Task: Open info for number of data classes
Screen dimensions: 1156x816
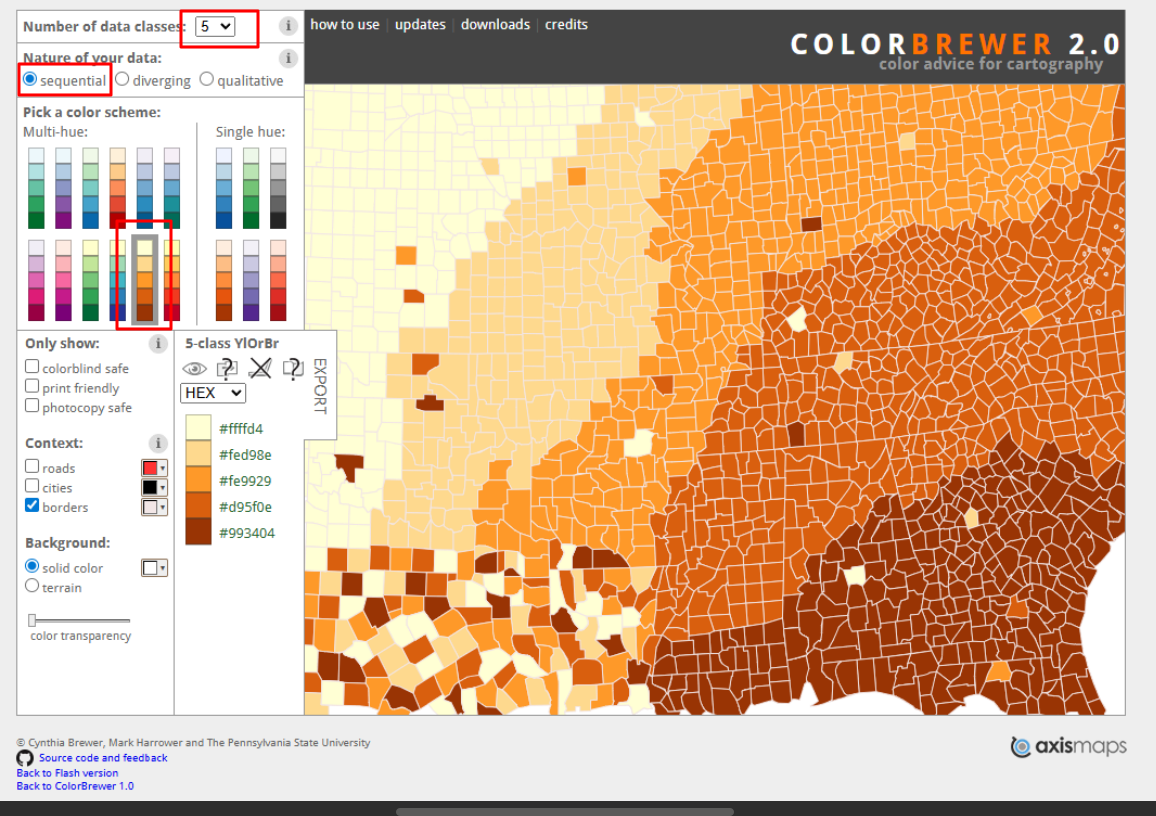Action: pyautogui.click(x=288, y=26)
